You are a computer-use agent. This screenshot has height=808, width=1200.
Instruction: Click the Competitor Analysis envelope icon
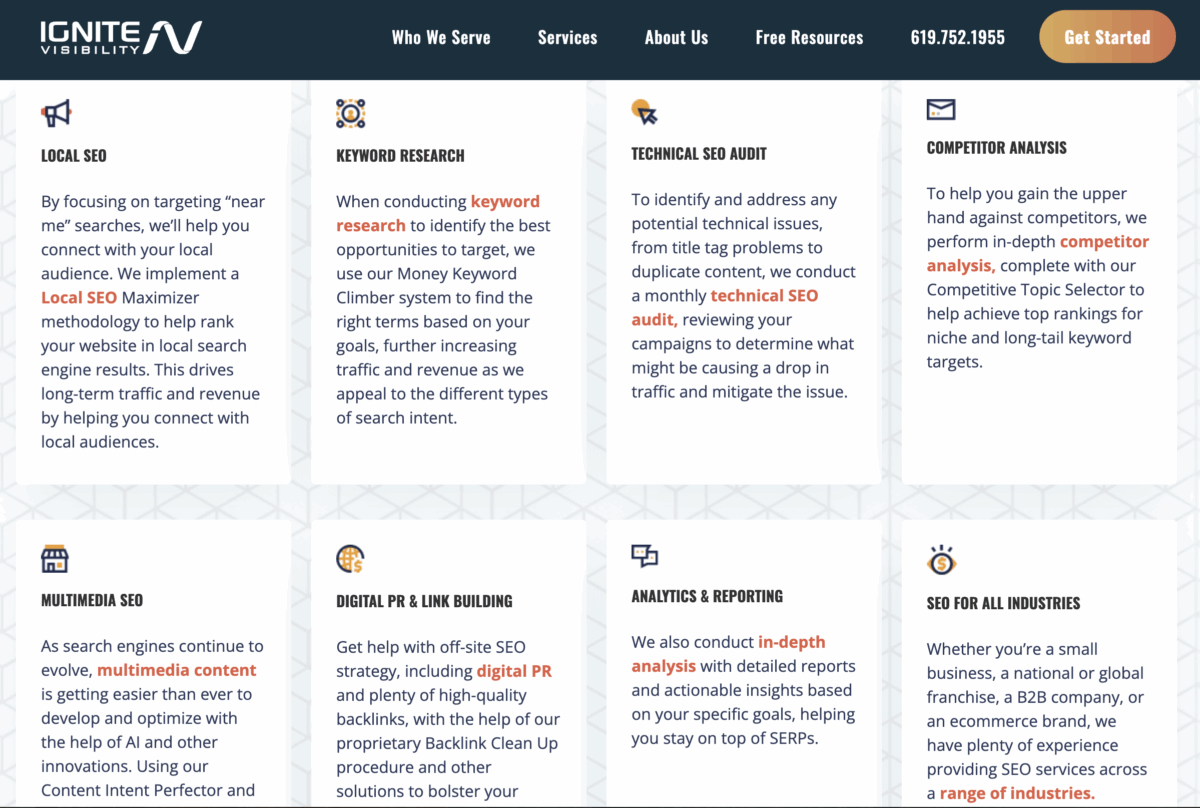click(941, 110)
